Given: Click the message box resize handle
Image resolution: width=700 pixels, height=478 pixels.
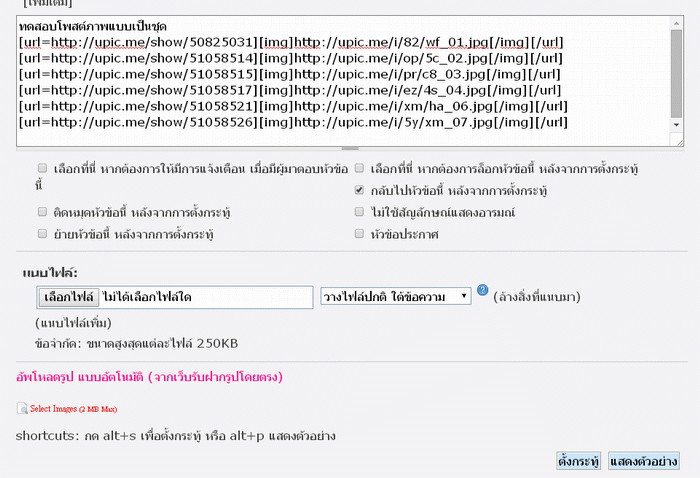Looking at the screenshot, I should (x=350, y=148).
